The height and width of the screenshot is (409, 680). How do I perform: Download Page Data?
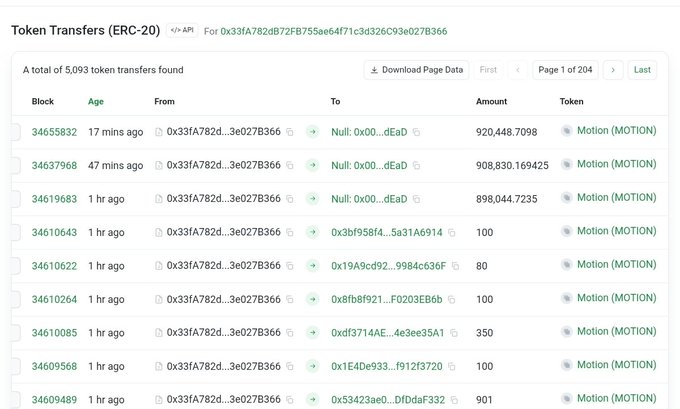(416, 70)
